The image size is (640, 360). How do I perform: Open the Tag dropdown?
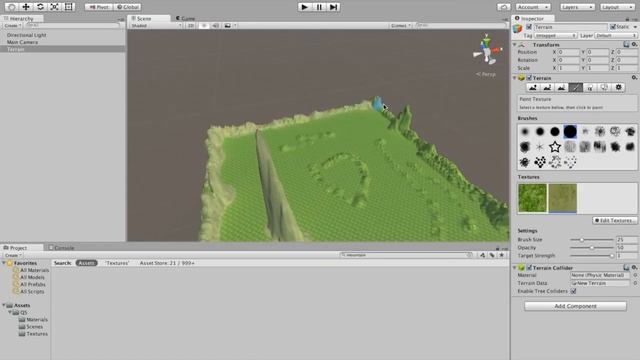(x=556, y=36)
